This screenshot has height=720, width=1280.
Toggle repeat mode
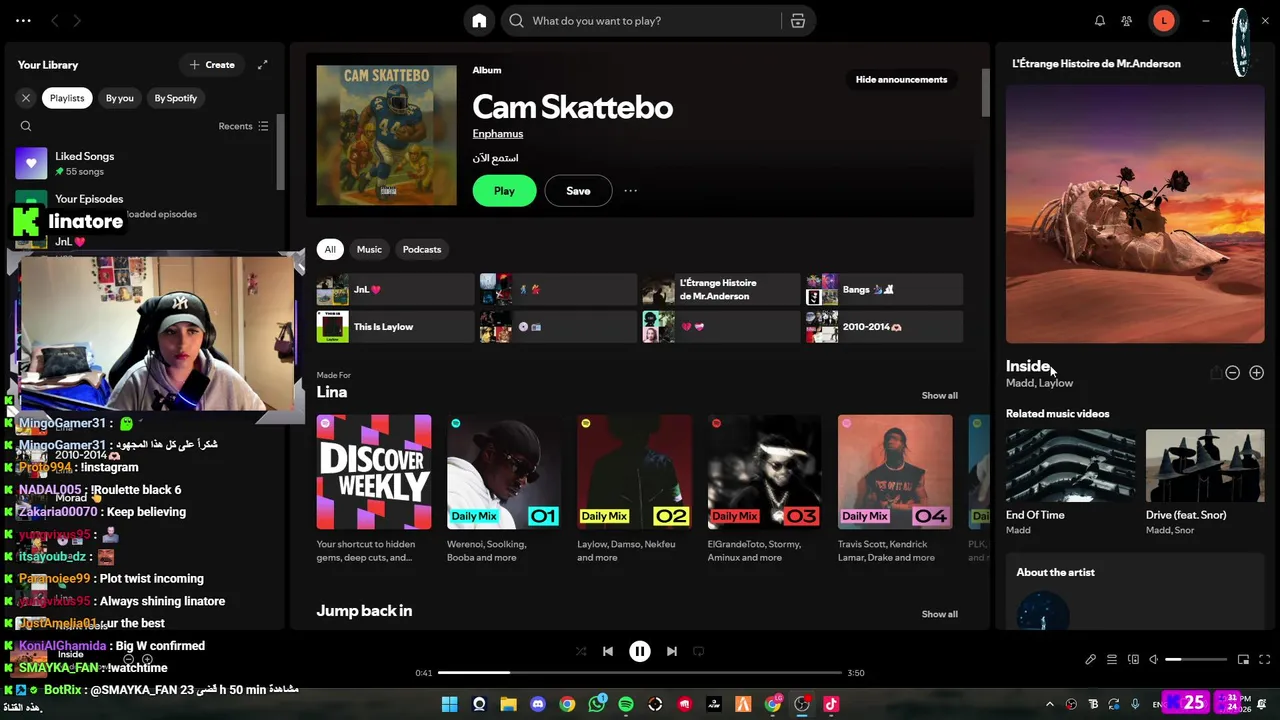699,652
